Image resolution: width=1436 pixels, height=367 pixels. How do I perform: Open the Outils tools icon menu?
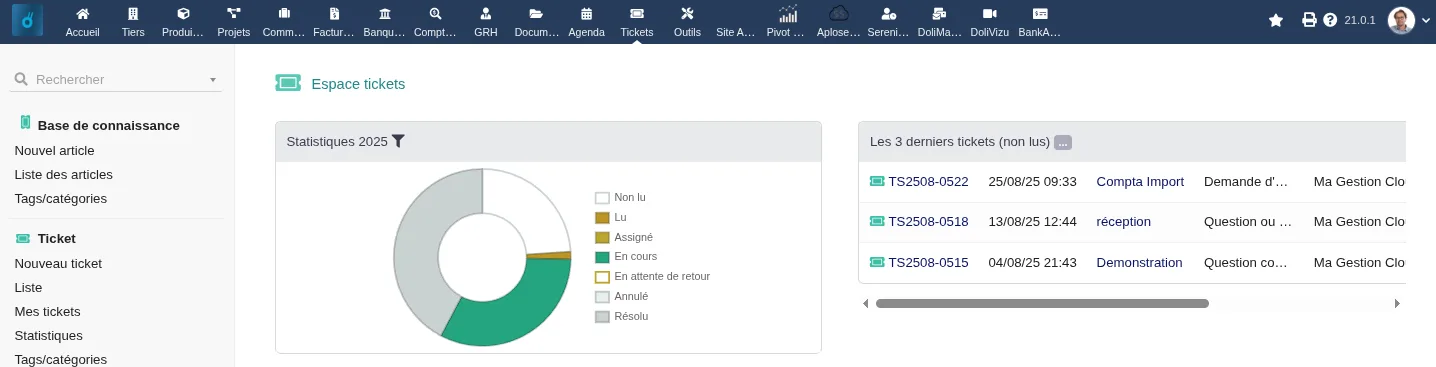point(687,14)
